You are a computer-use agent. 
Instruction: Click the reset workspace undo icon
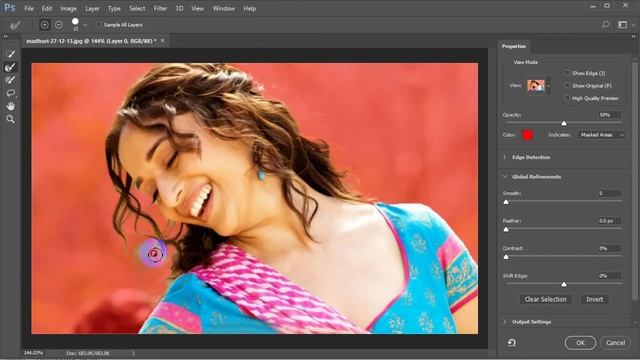click(512, 342)
